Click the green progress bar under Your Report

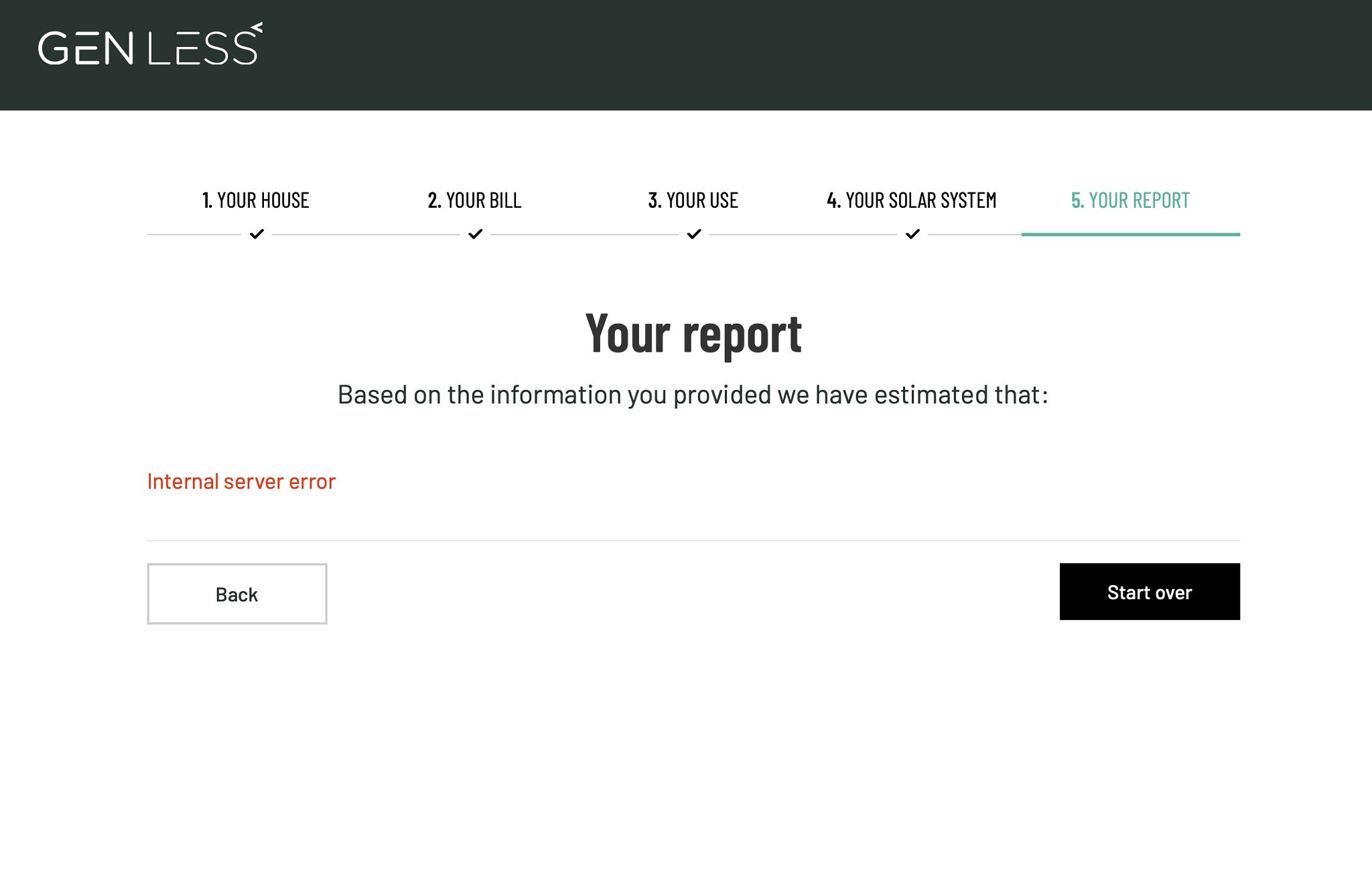(x=1131, y=235)
